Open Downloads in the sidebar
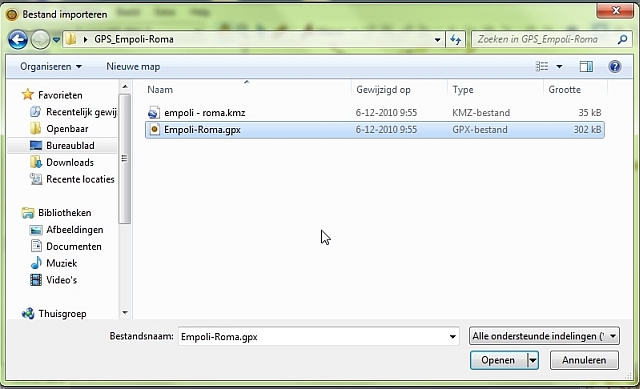Screen dimensions: 640x389 click(70, 162)
